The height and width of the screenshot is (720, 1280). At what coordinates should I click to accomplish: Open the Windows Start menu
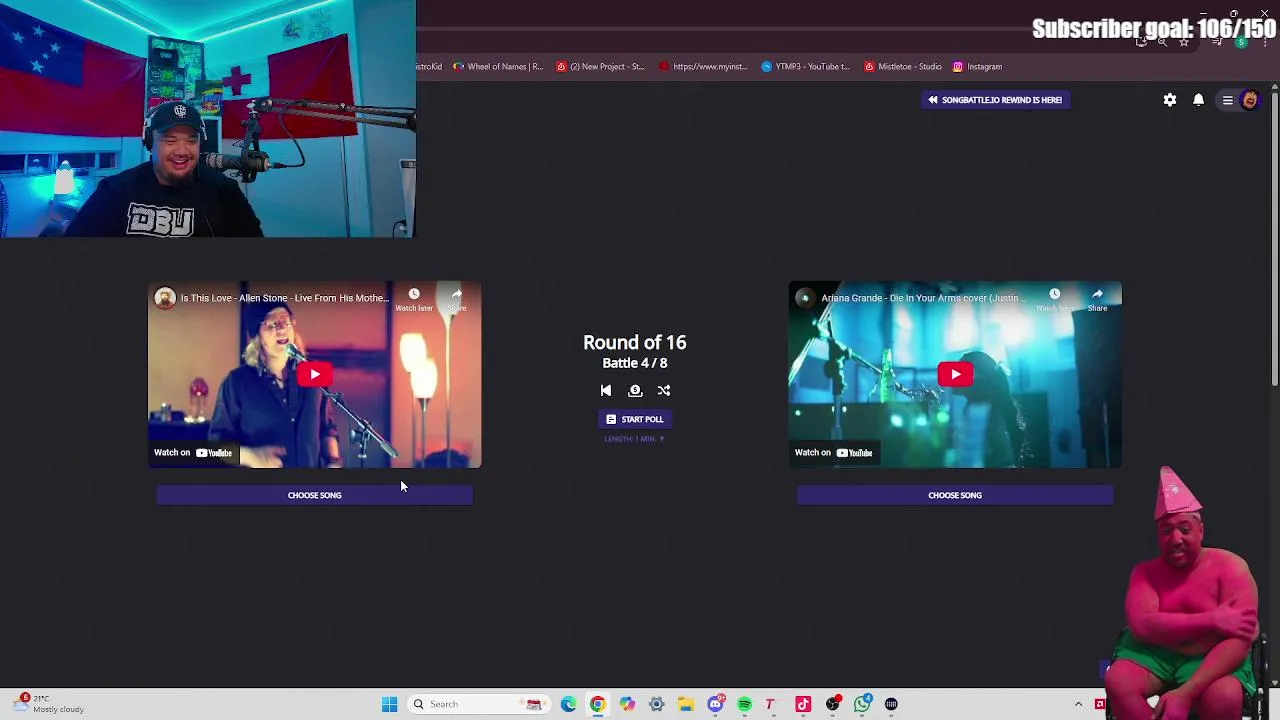pos(390,704)
